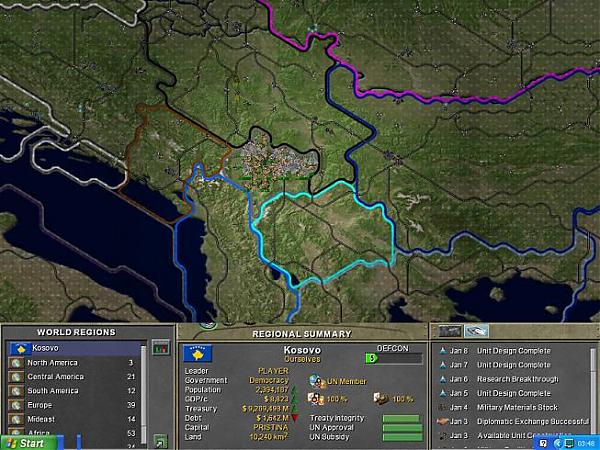Click the land value '10,240 km²'

269,437
